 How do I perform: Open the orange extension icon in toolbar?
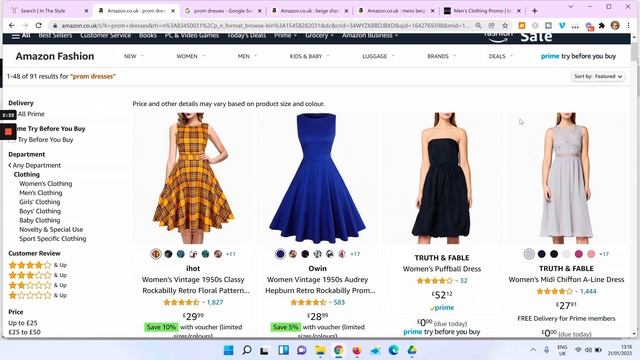[x=522, y=25]
